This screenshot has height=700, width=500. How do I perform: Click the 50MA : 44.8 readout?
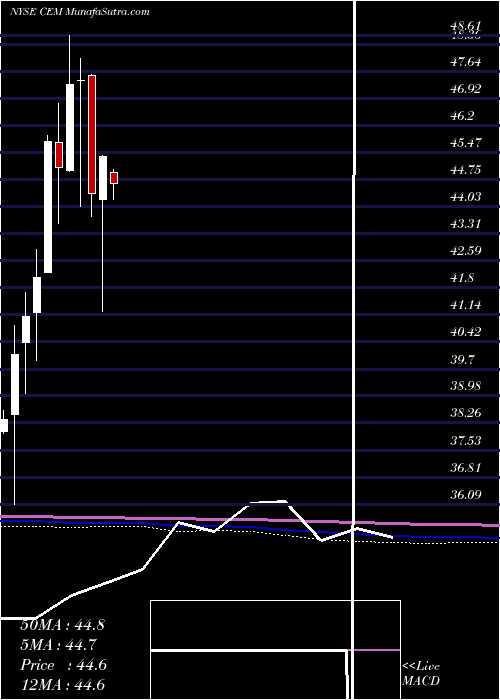[x=62, y=625]
